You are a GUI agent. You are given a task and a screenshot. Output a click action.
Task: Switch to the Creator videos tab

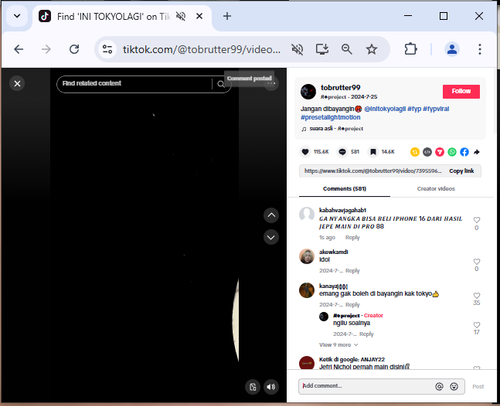click(x=436, y=189)
